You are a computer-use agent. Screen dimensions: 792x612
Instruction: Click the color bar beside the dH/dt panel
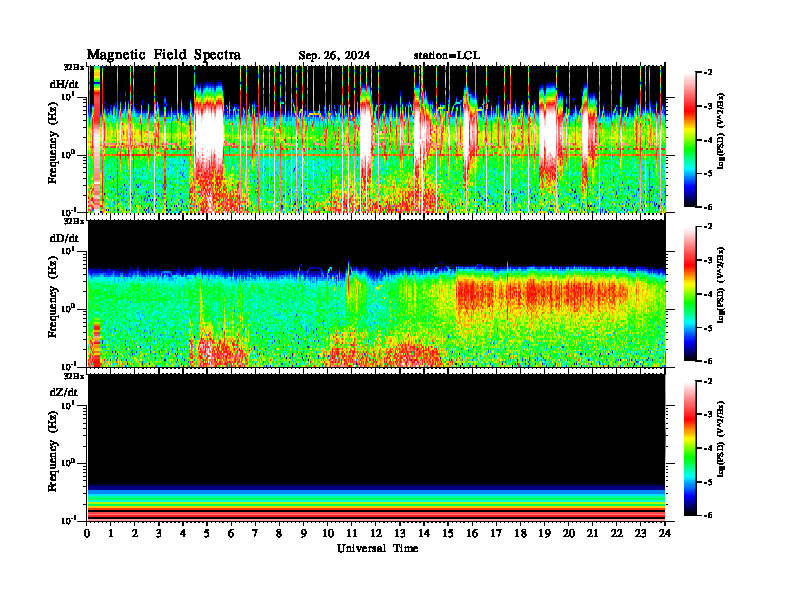690,140
